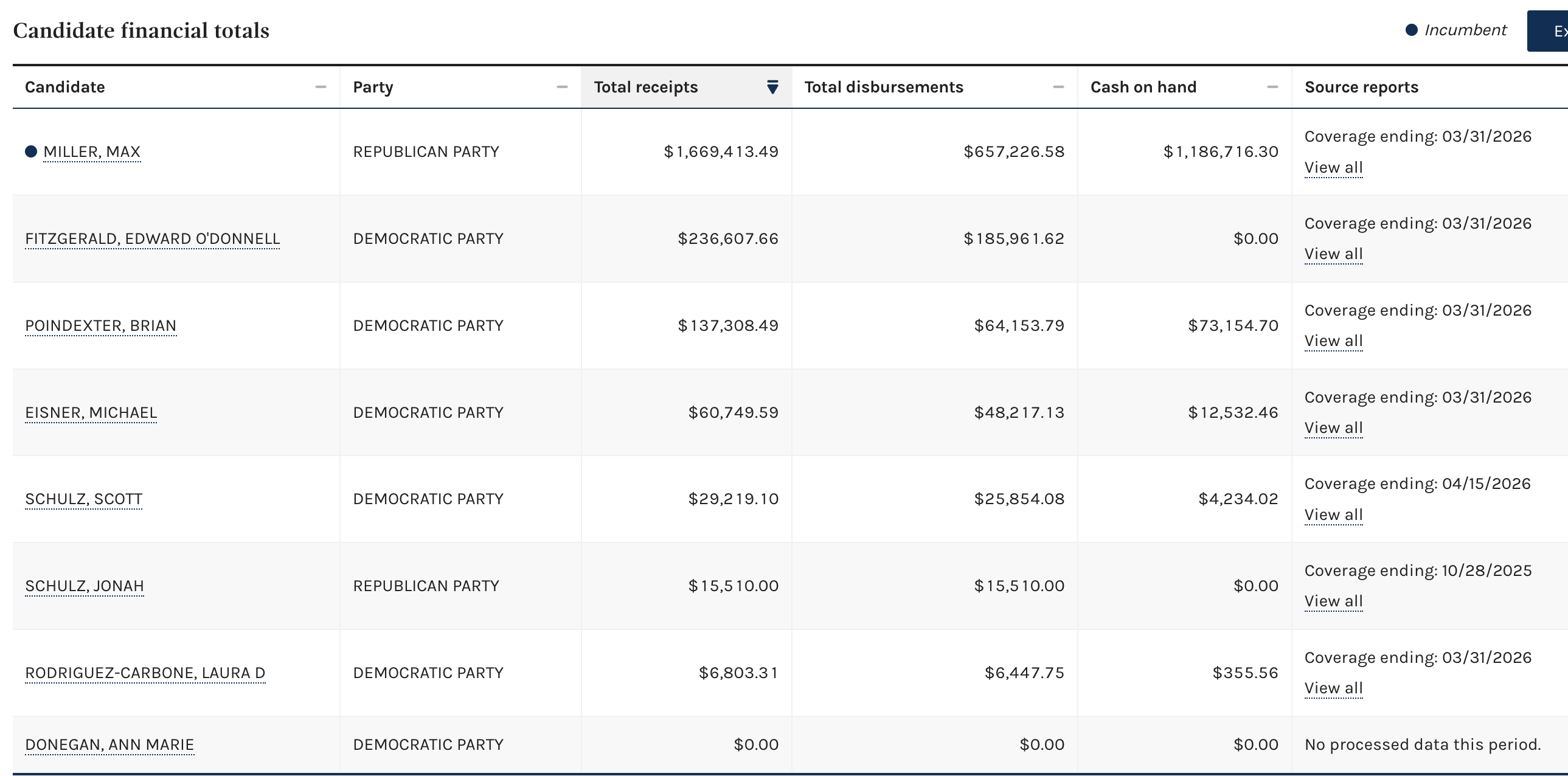Open FITZGERALD, EDWARD O'DONNELL candidate link

[x=152, y=238]
